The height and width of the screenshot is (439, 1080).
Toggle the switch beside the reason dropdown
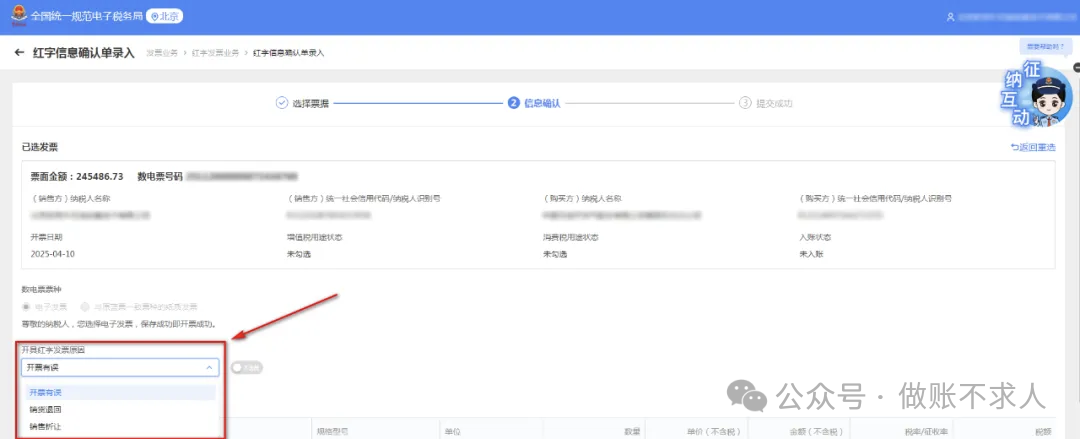[247, 368]
